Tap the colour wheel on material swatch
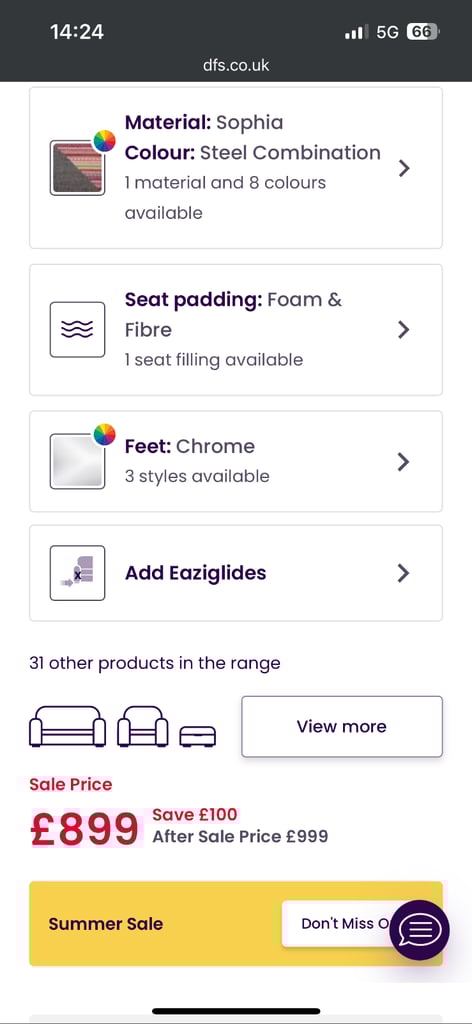 tap(104, 140)
